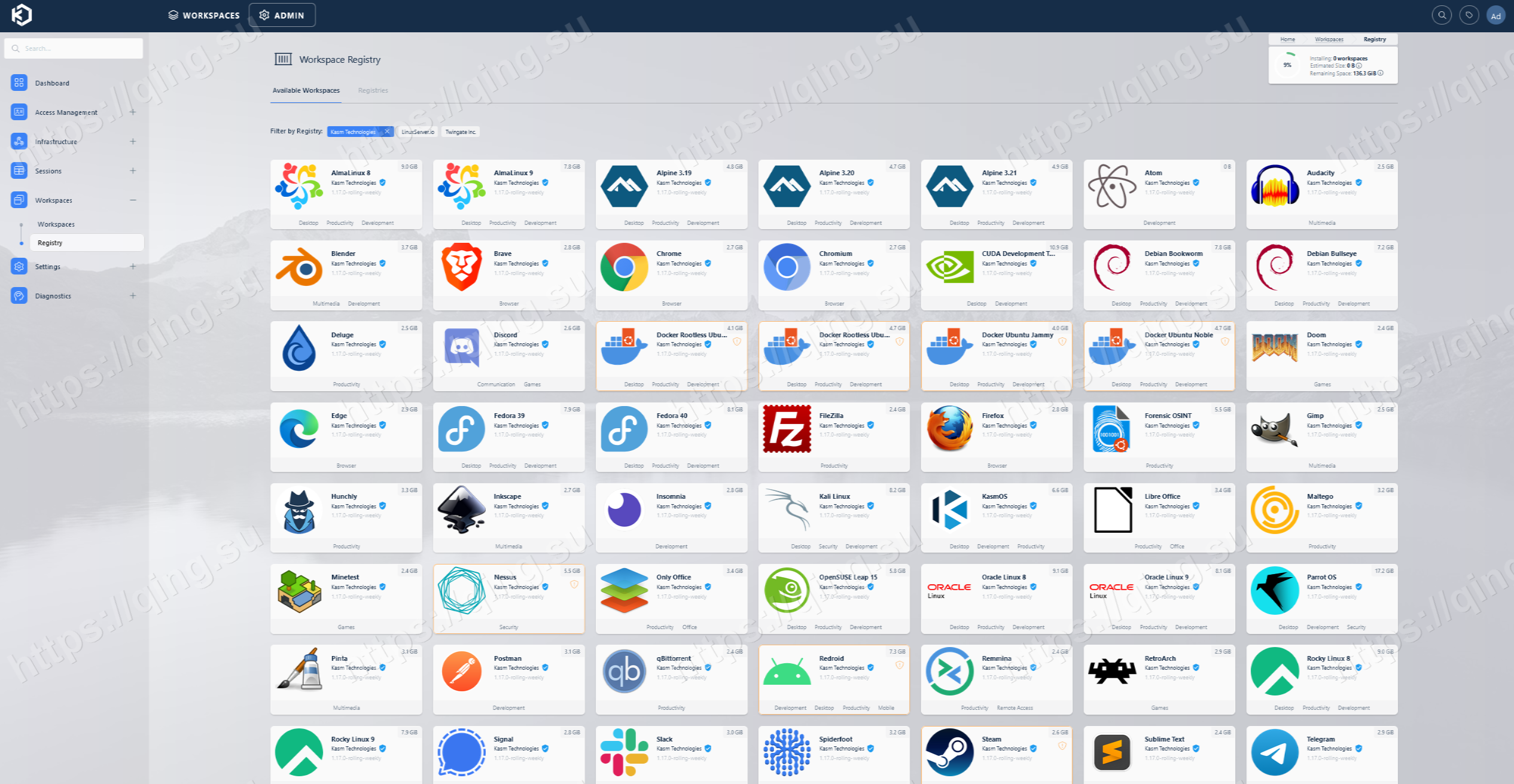This screenshot has height=784, width=1514.
Task: Switch to the Available Workspaces tab
Action: (x=306, y=90)
